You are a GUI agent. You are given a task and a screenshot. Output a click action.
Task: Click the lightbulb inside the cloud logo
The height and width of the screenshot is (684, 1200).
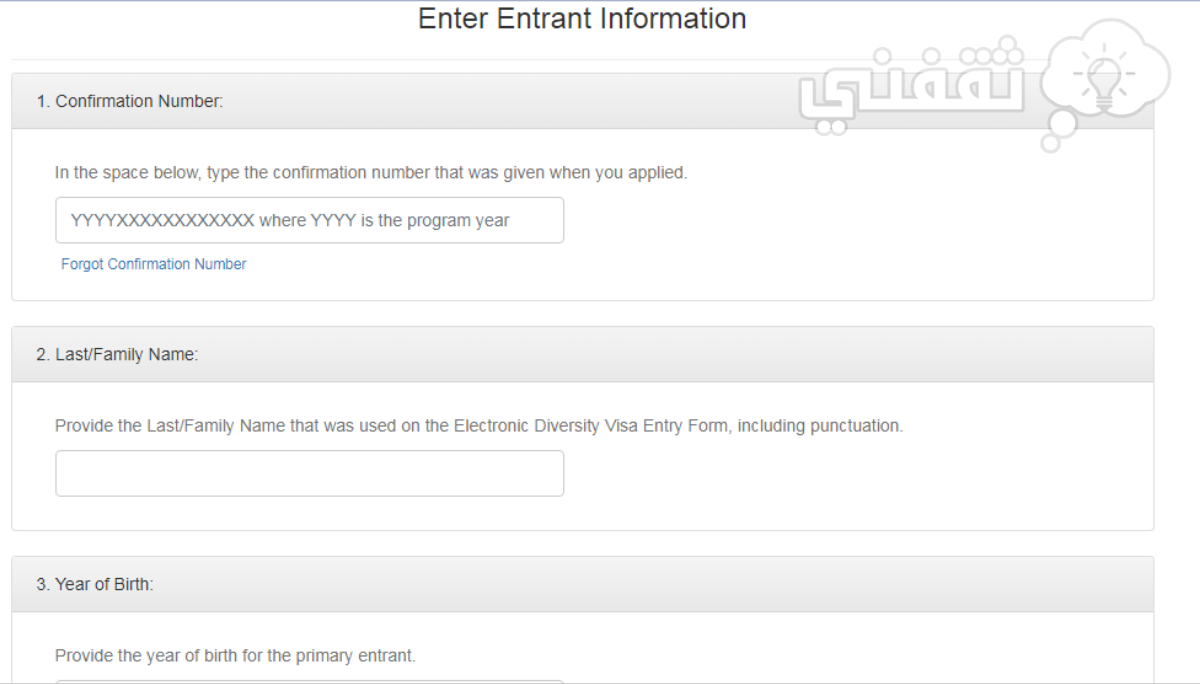click(1102, 82)
